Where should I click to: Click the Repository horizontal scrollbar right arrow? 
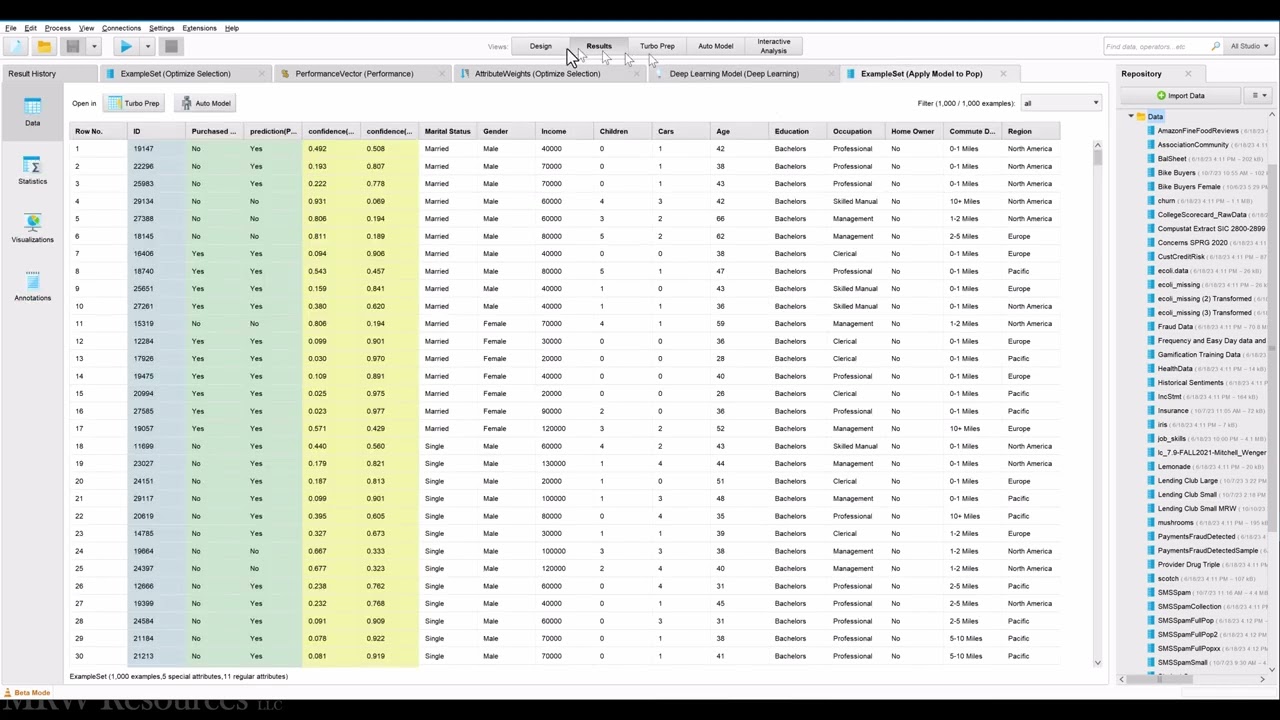tap(1262, 680)
